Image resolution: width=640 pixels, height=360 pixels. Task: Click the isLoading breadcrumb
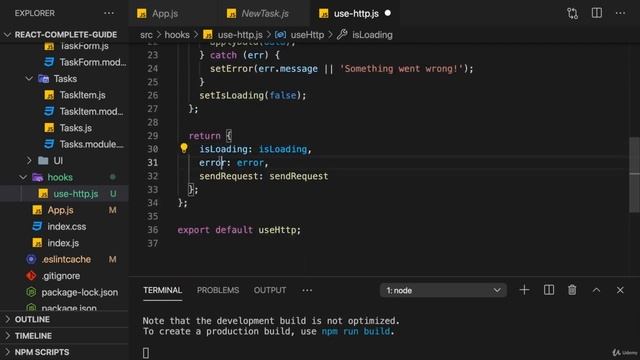pyautogui.click(x=372, y=35)
